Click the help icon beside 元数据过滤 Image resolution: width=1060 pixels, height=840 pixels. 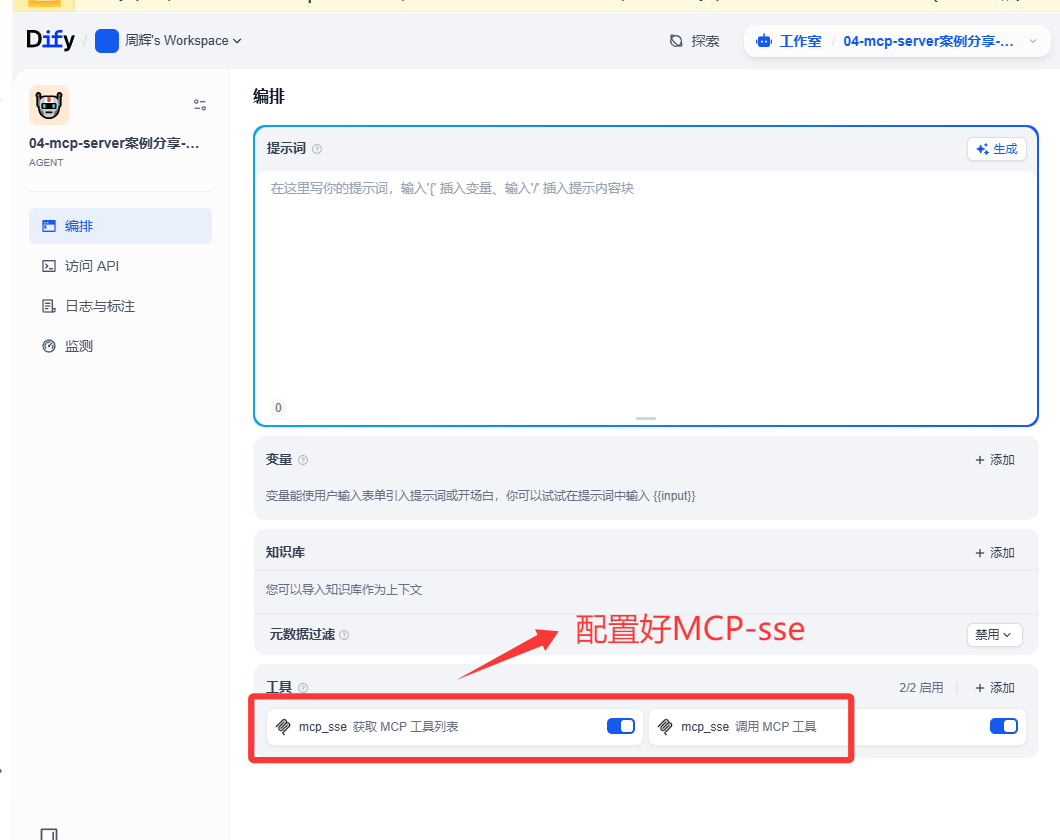344,635
